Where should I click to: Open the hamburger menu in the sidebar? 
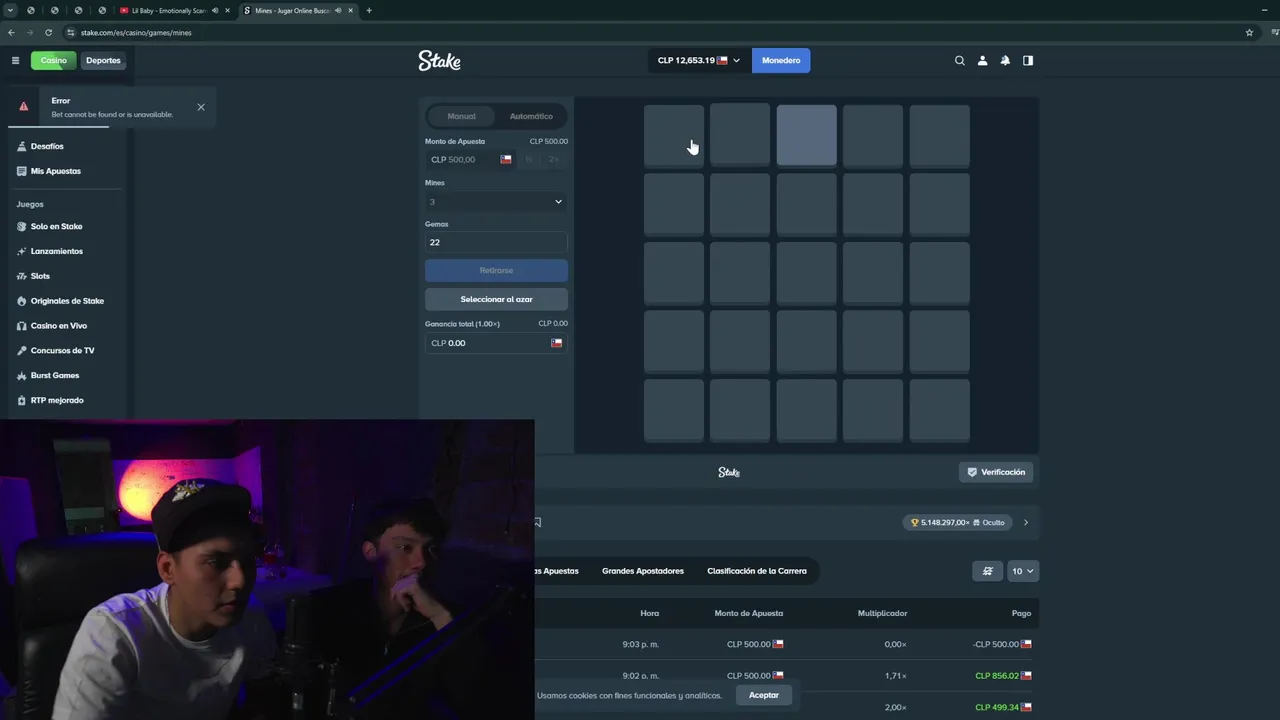click(x=15, y=60)
